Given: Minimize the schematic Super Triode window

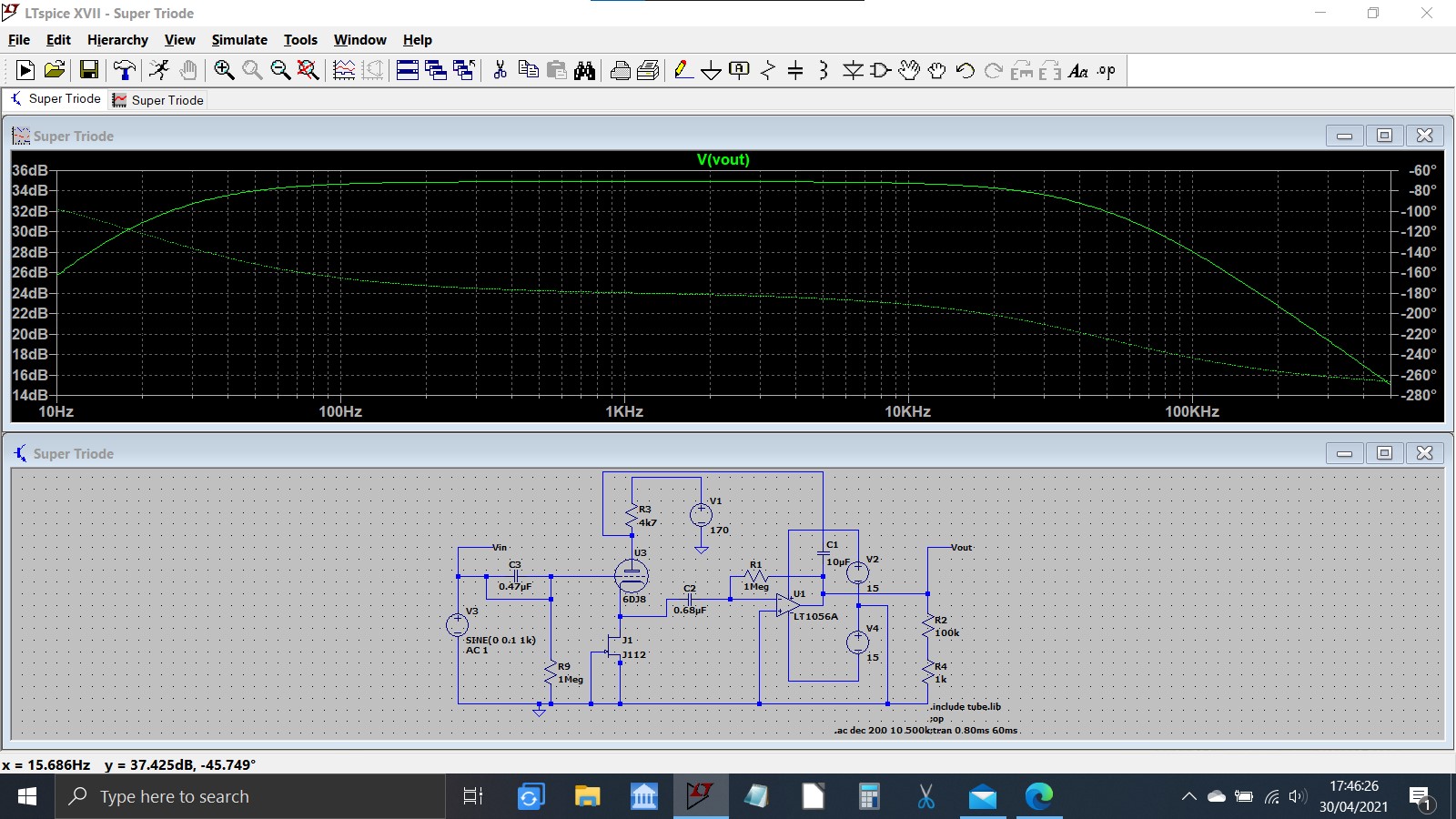Looking at the screenshot, I should pyautogui.click(x=1344, y=453).
